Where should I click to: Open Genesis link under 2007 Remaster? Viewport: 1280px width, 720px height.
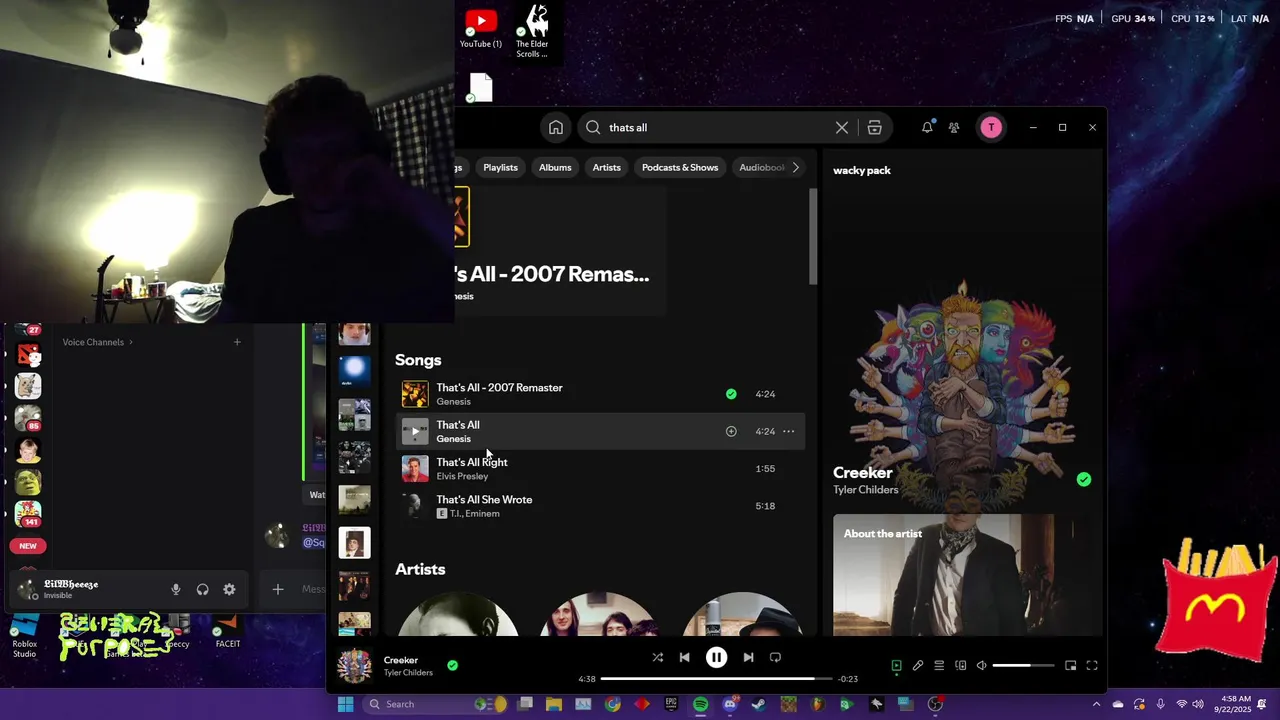click(453, 401)
